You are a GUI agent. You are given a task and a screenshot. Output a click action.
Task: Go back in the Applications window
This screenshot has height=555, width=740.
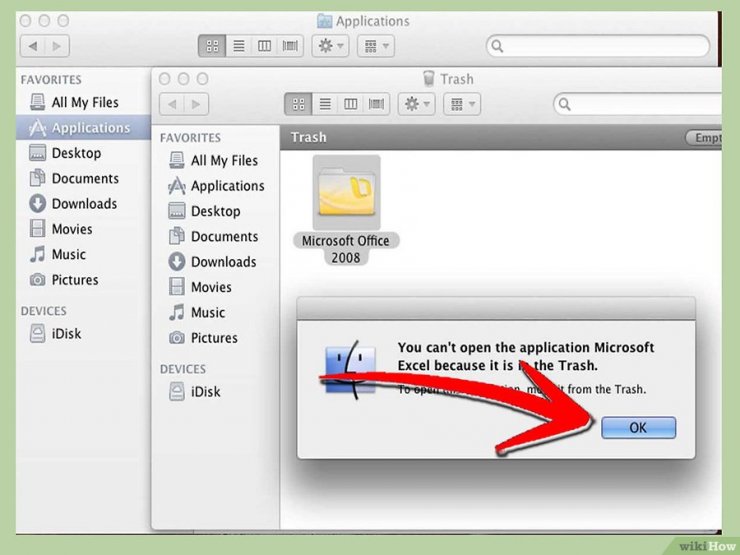tap(33, 46)
